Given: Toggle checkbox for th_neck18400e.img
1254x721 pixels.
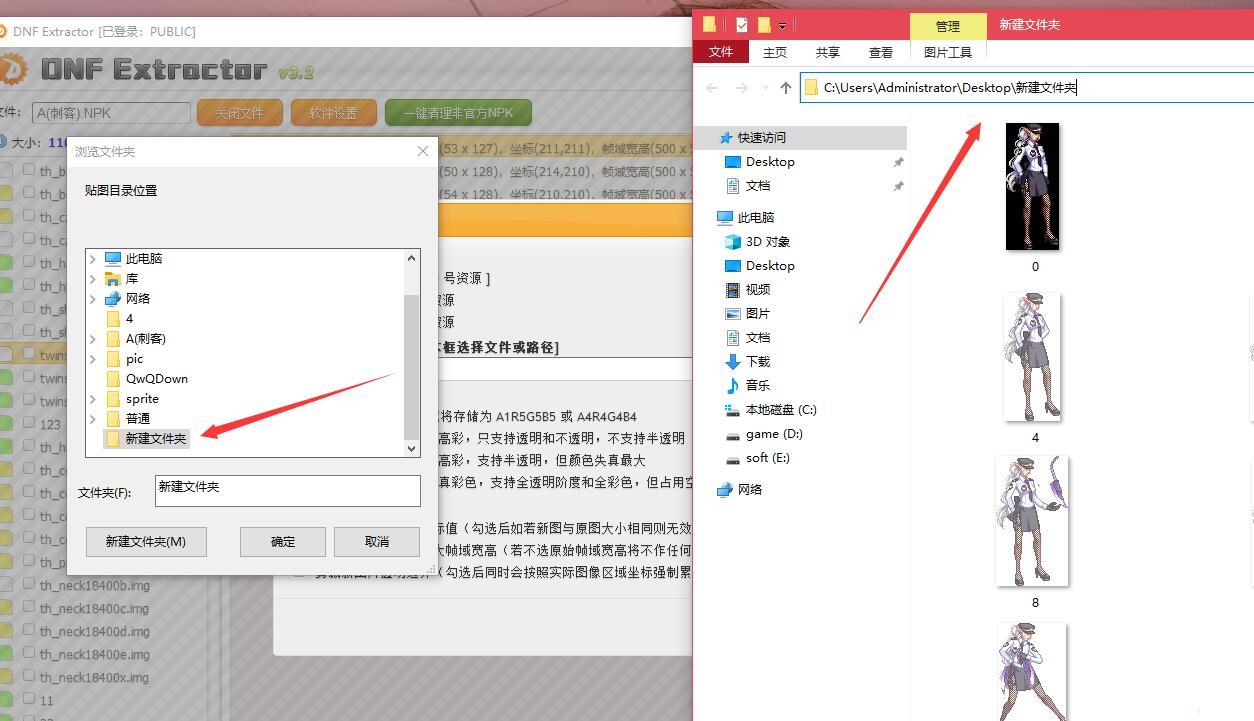Looking at the screenshot, I should pos(29,654).
